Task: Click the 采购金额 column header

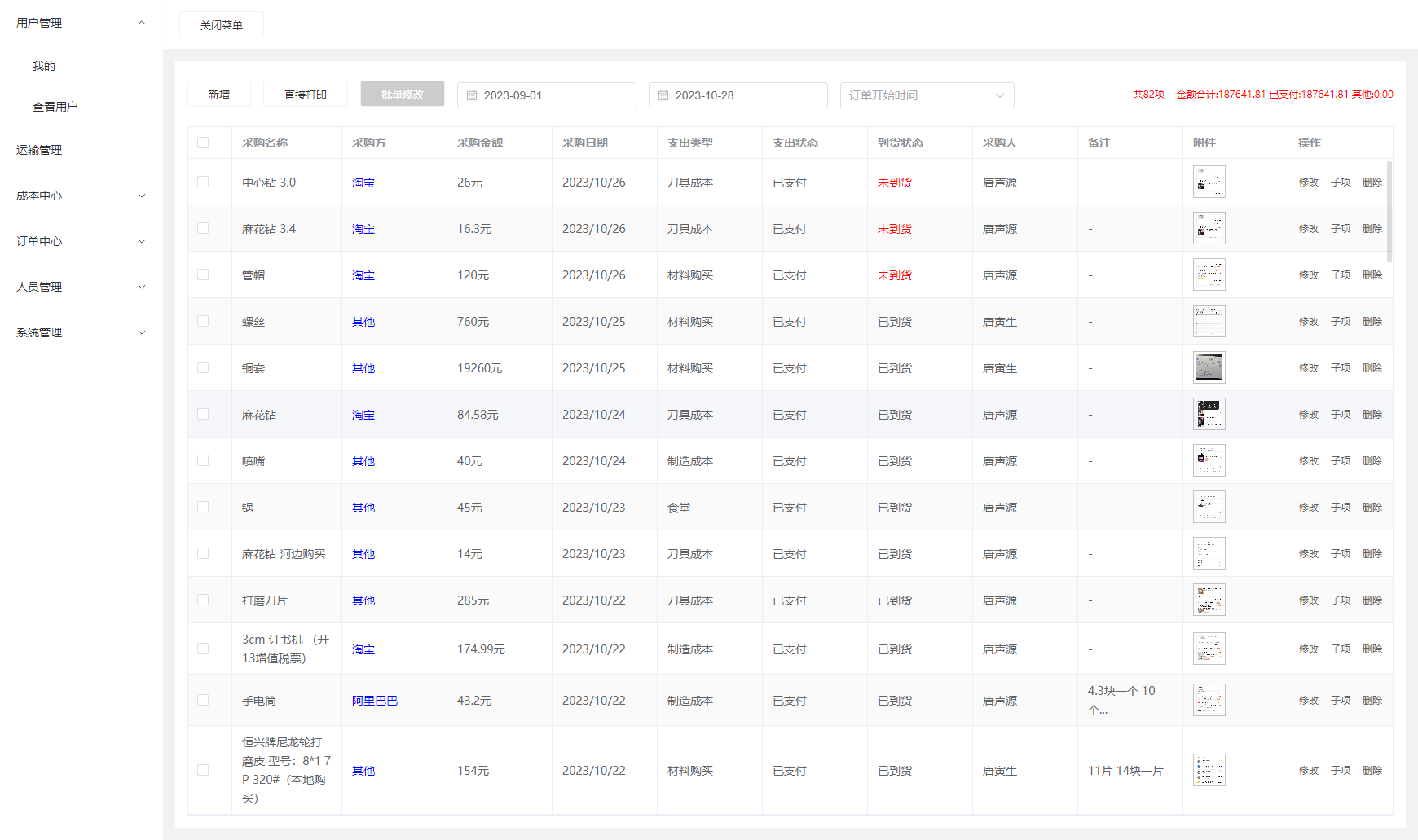Action: coord(480,143)
